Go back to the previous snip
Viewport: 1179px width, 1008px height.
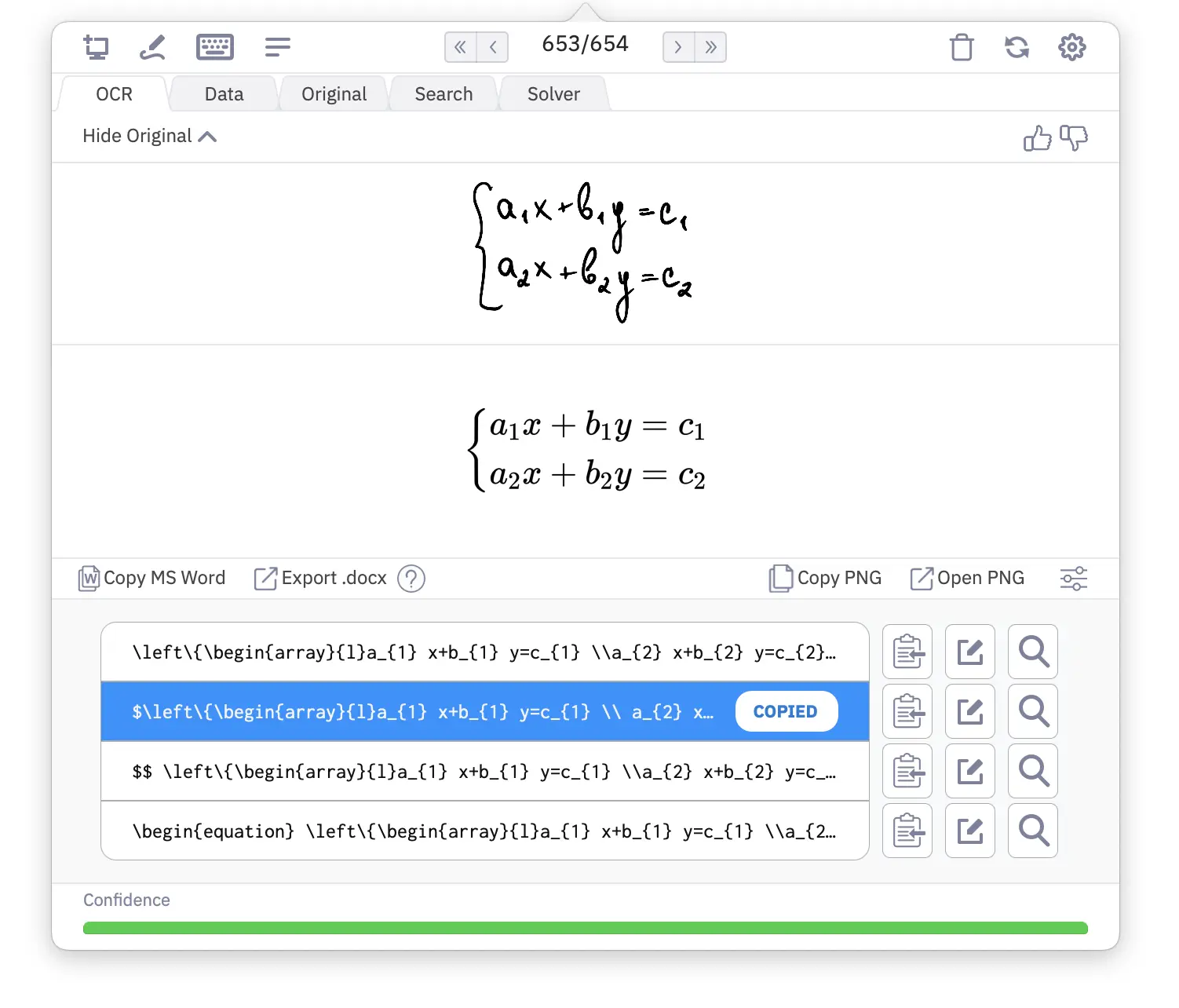point(493,47)
